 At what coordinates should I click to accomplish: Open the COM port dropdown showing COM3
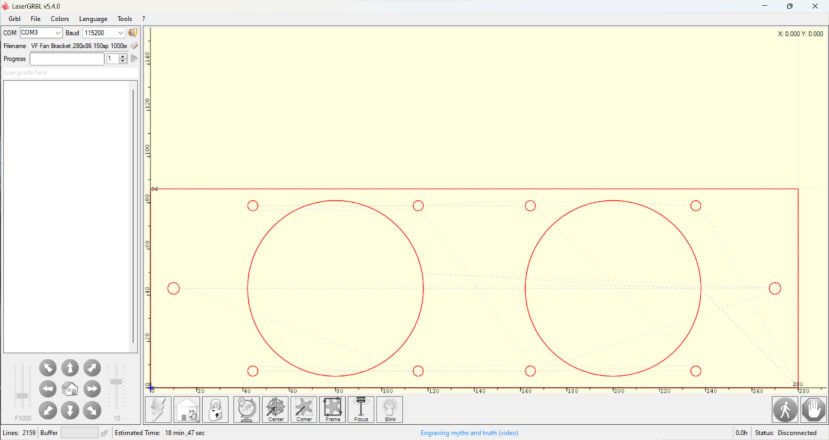click(x=41, y=33)
